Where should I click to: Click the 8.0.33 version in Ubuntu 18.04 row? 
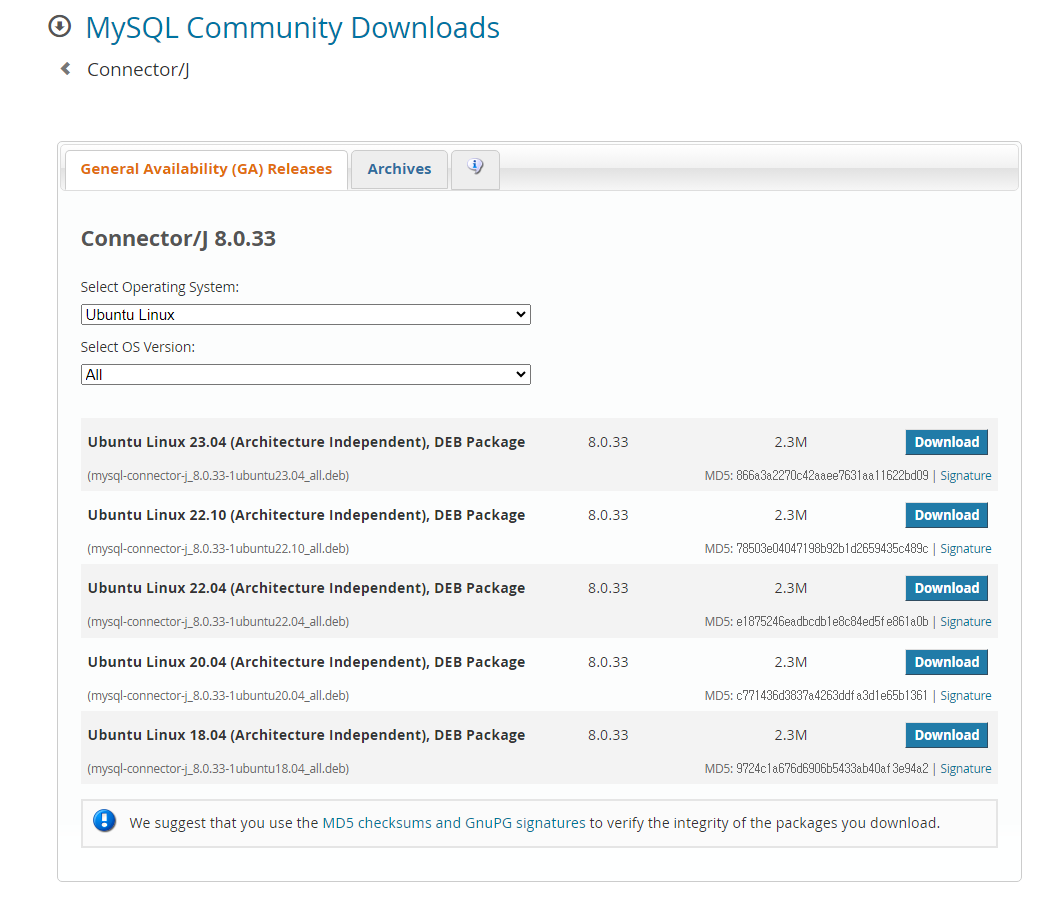[608, 736]
